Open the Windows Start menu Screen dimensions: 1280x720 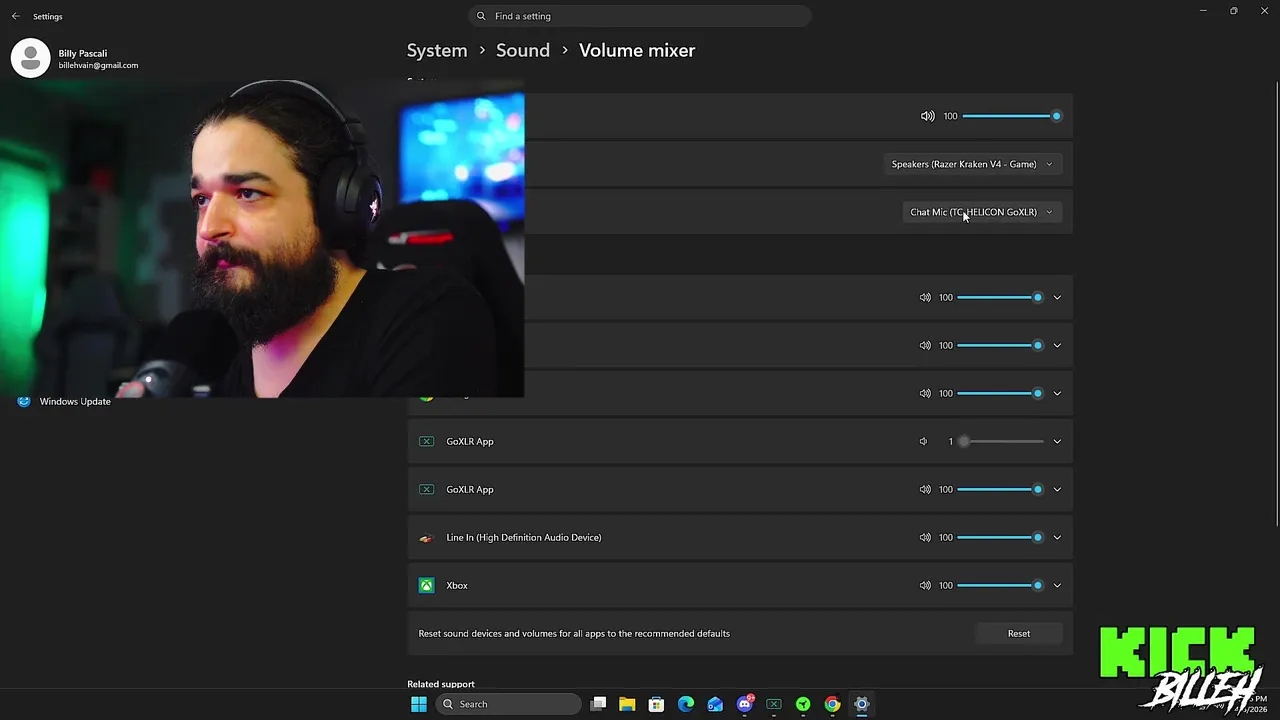(x=419, y=704)
